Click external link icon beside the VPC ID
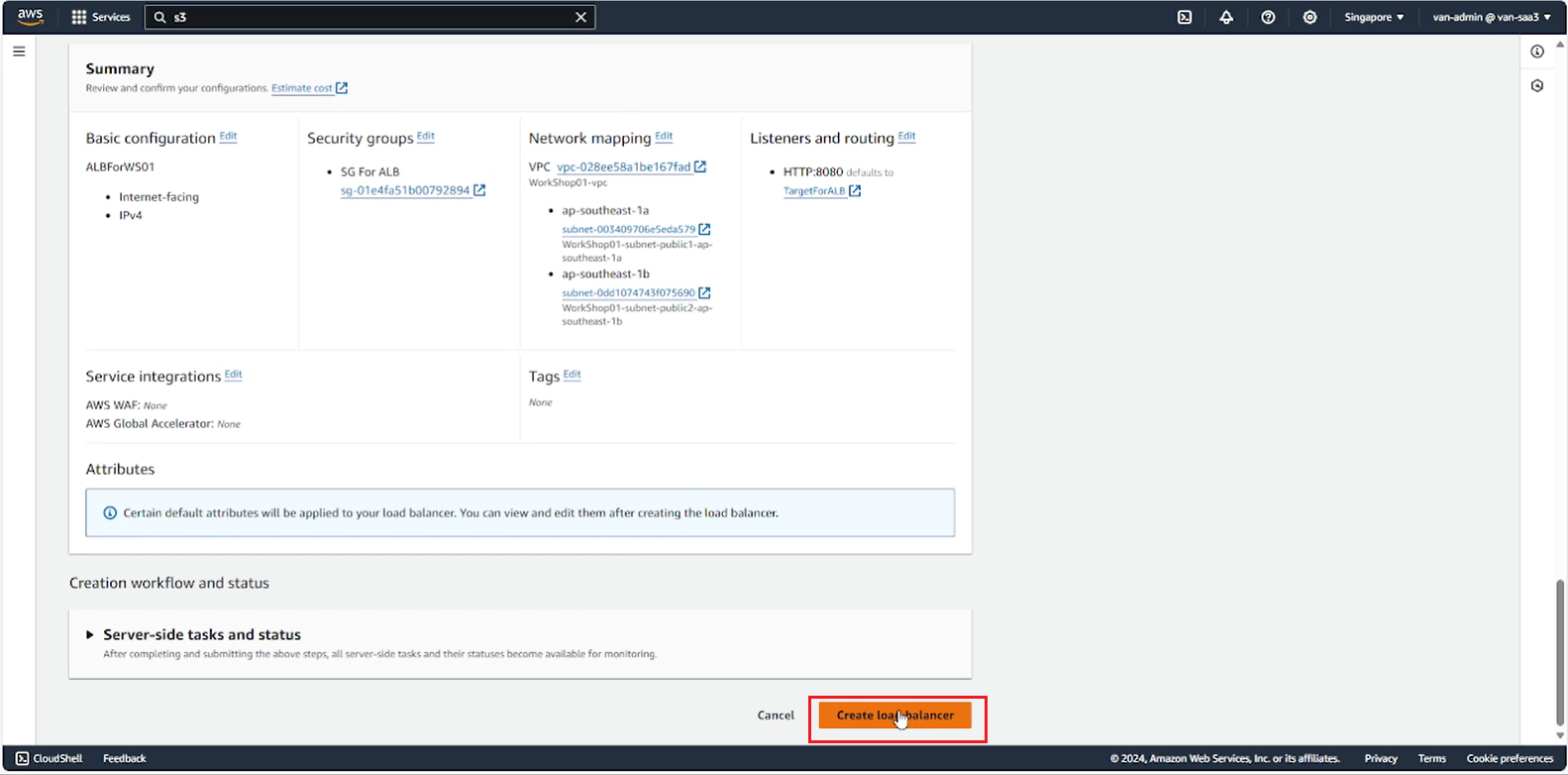This screenshot has height=775, width=1568. click(700, 166)
